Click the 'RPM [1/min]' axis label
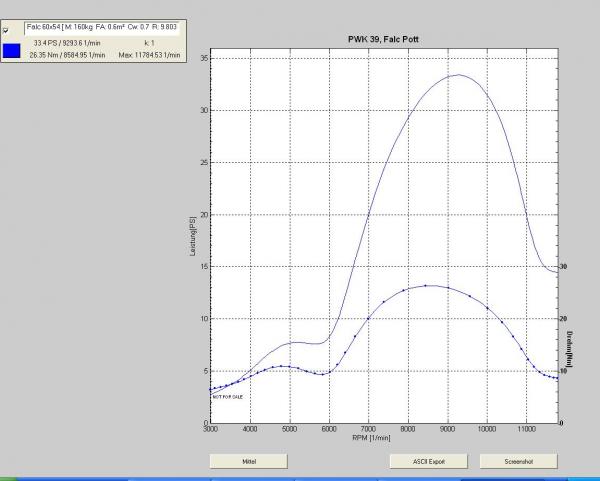This screenshot has width=600, height=481. tap(371, 438)
